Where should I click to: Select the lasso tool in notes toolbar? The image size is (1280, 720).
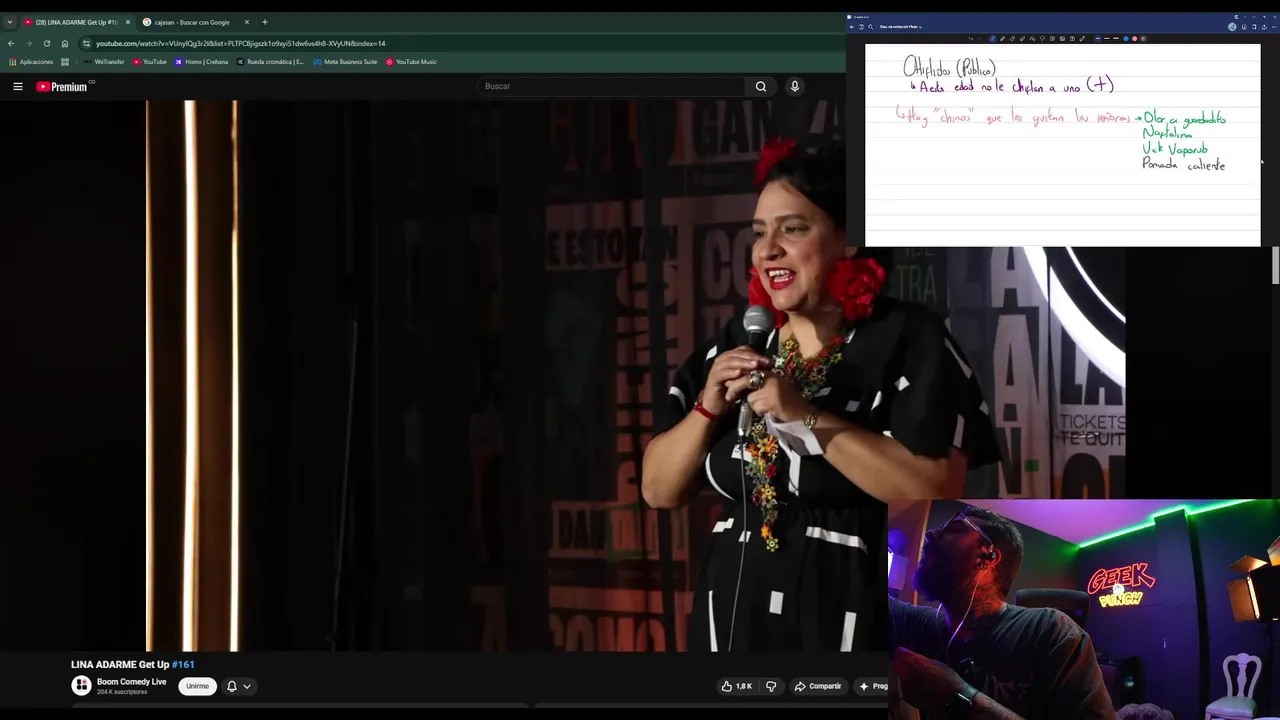(x=1042, y=38)
